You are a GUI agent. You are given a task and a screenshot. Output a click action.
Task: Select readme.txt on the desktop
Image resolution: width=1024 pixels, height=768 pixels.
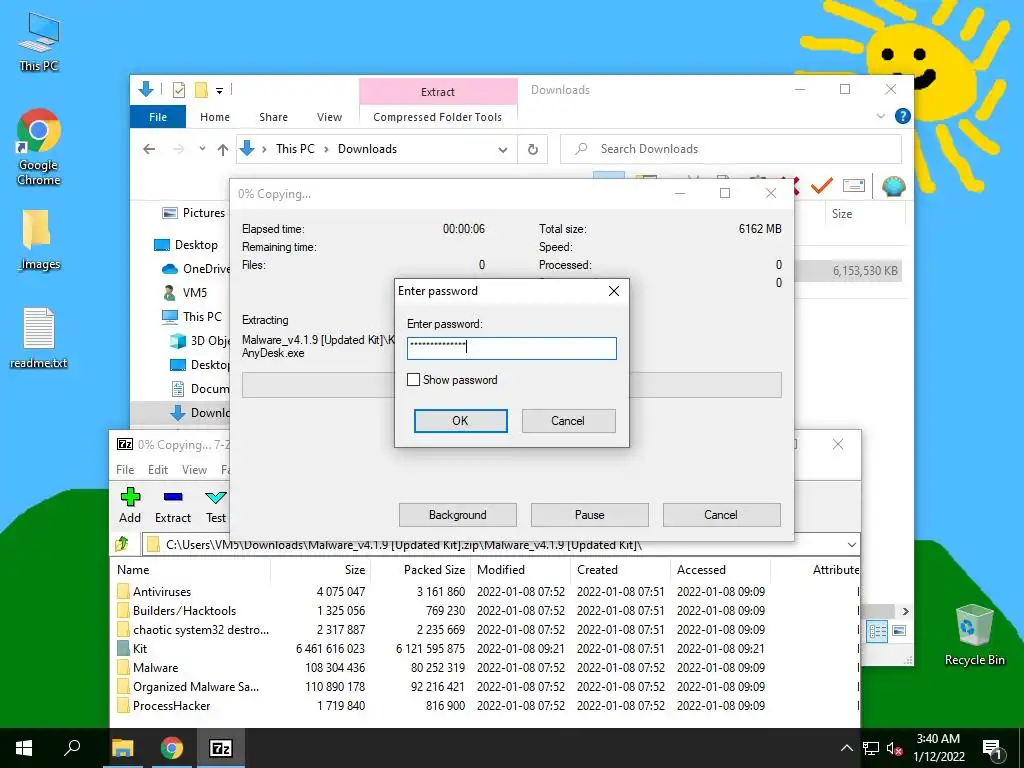coord(39,338)
